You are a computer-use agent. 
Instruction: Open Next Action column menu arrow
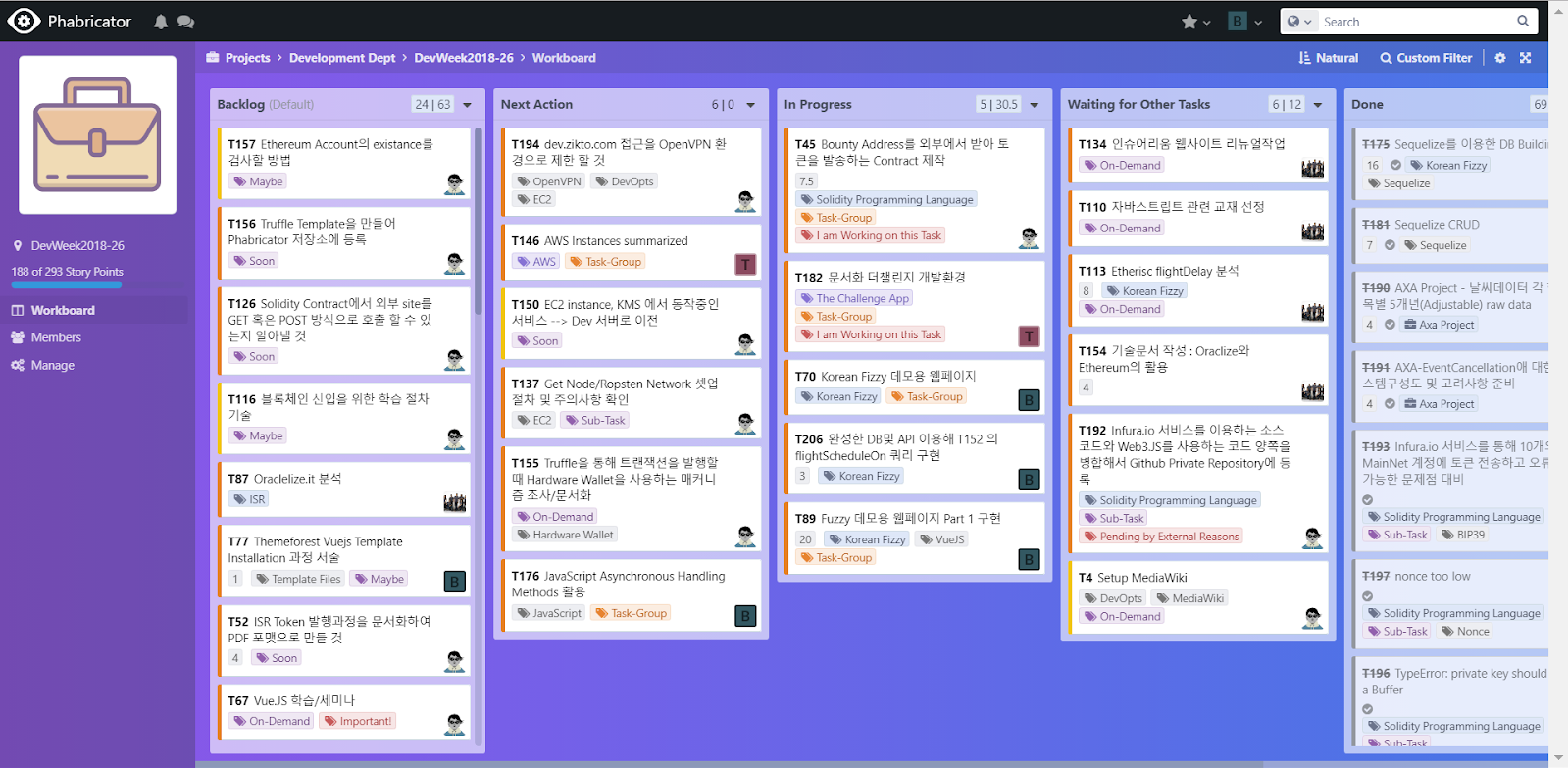750,105
